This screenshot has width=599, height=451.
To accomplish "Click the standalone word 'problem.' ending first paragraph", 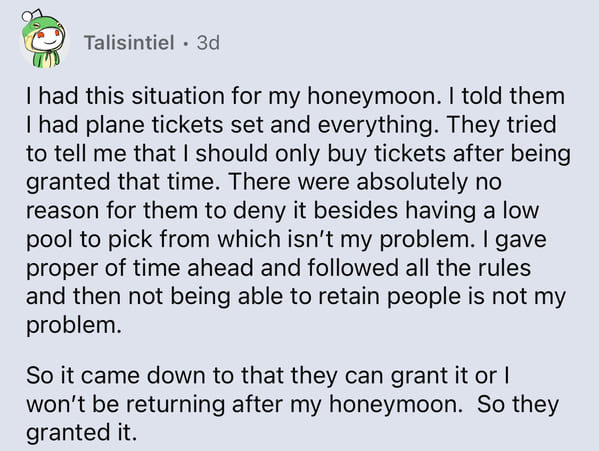I will tap(74, 325).
